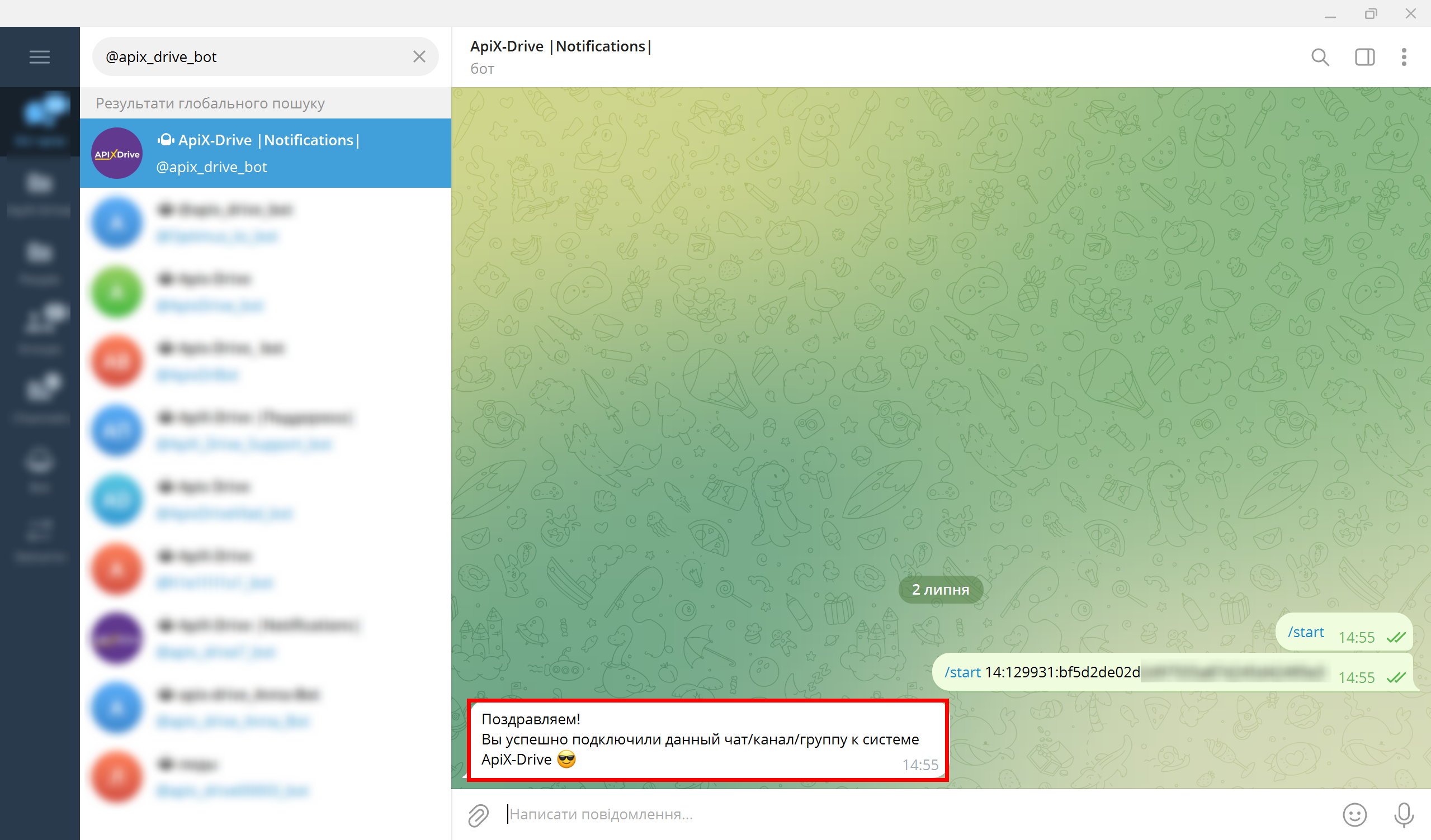Search within this chat
The width and height of the screenshot is (1431, 840).
click(1320, 57)
